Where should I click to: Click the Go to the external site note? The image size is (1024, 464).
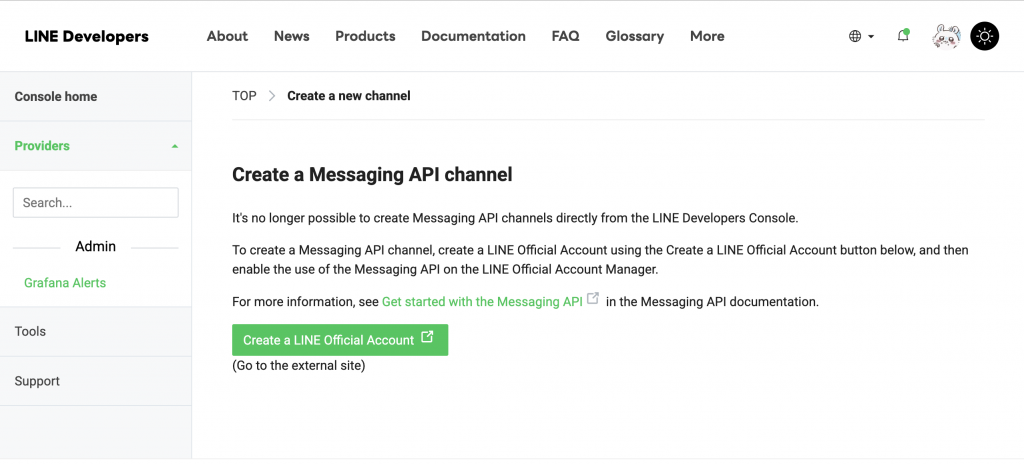(298, 366)
